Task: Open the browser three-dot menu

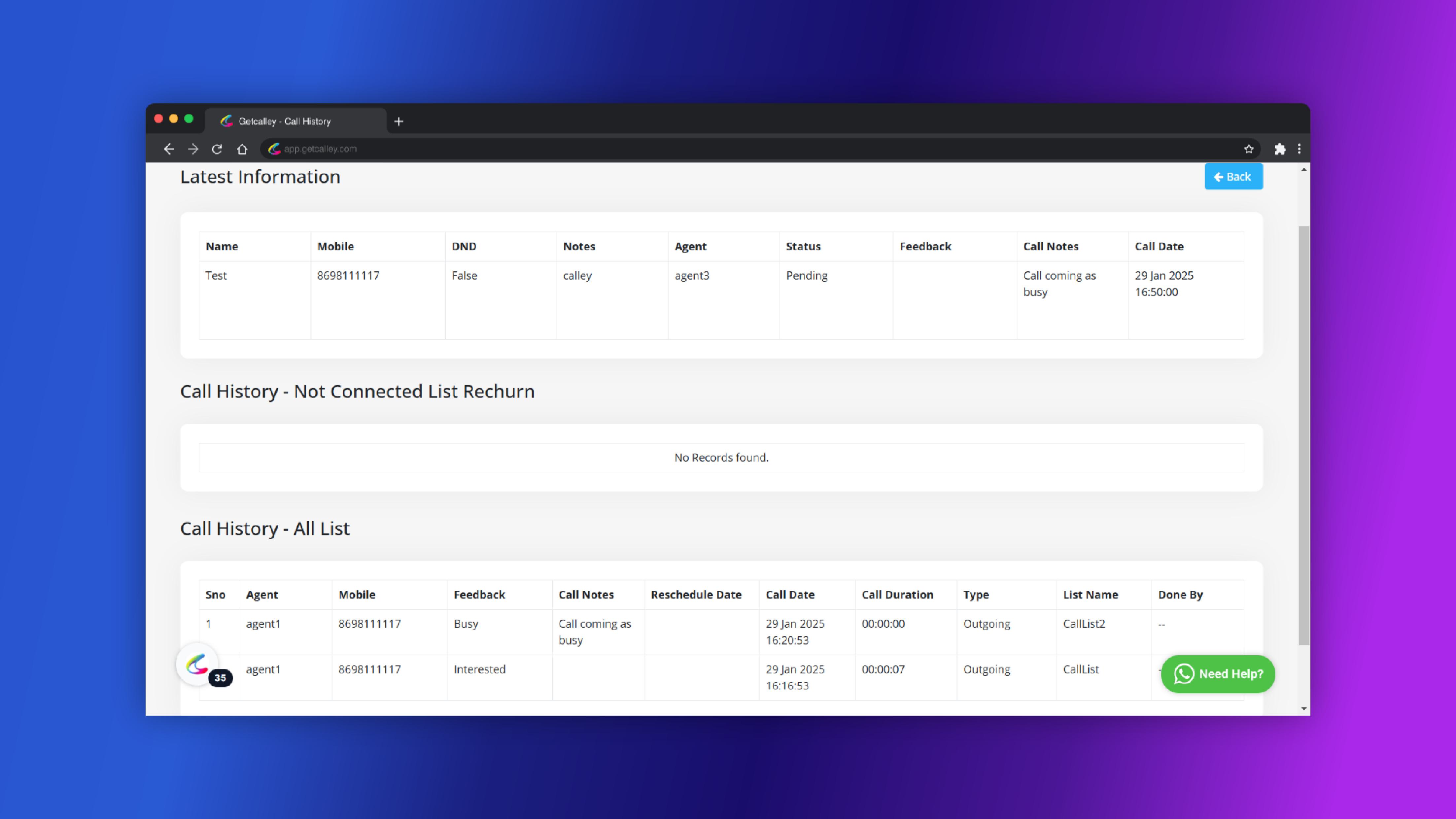Action: coord(1299,149)
